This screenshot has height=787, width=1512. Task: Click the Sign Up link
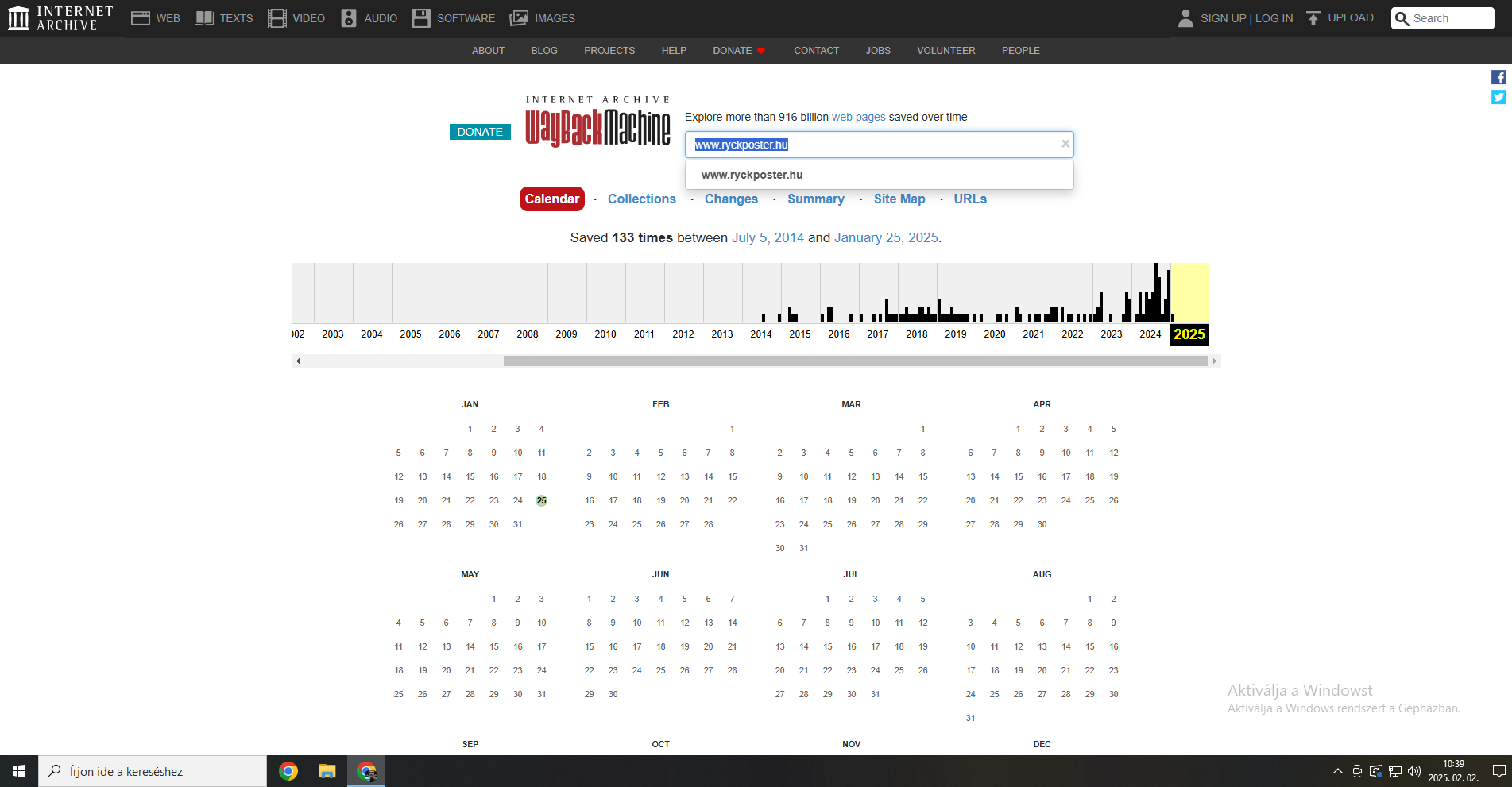(1223, 18)
